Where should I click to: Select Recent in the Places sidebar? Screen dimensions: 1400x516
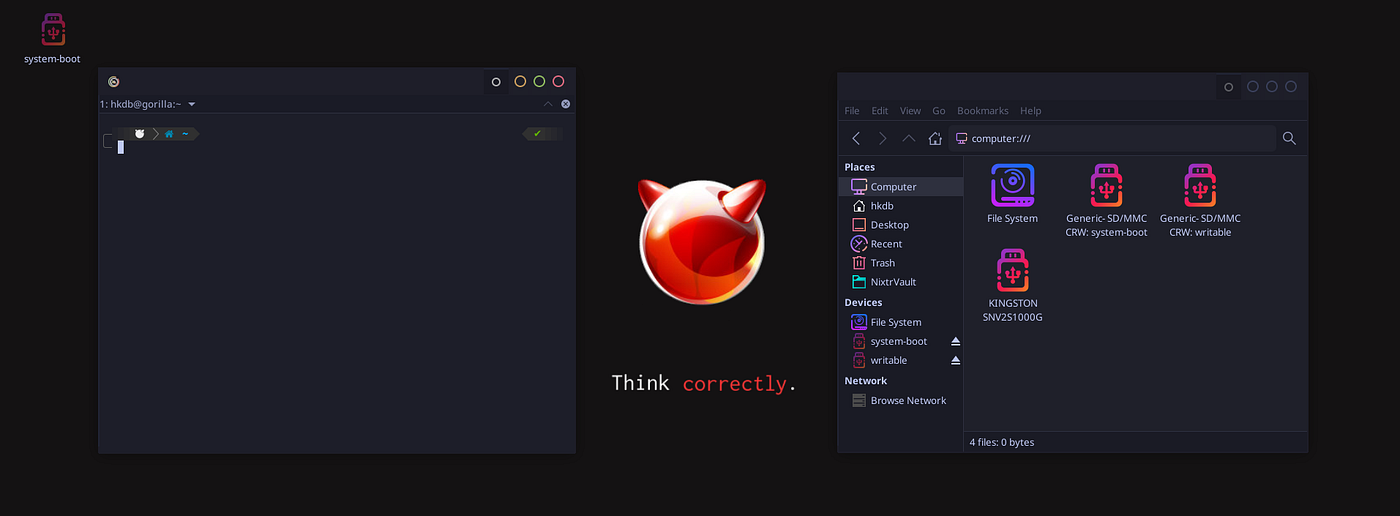tap(901, 244)
